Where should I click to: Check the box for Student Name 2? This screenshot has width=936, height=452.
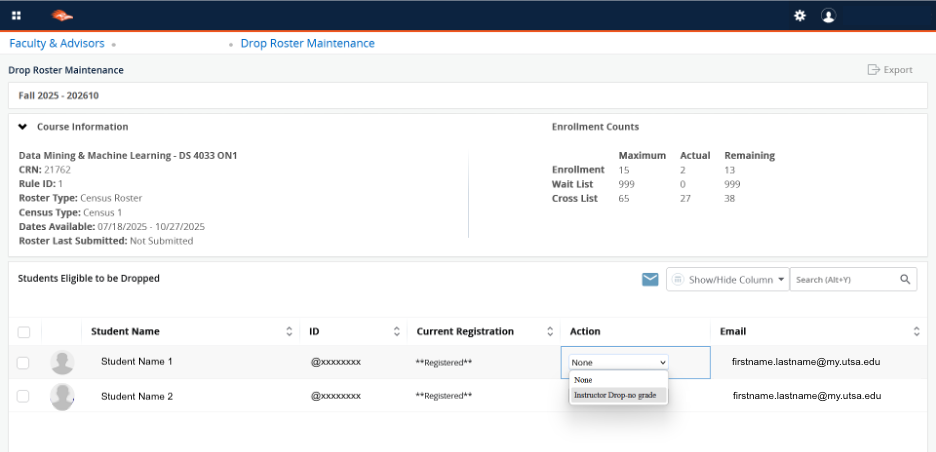(24, 396)
